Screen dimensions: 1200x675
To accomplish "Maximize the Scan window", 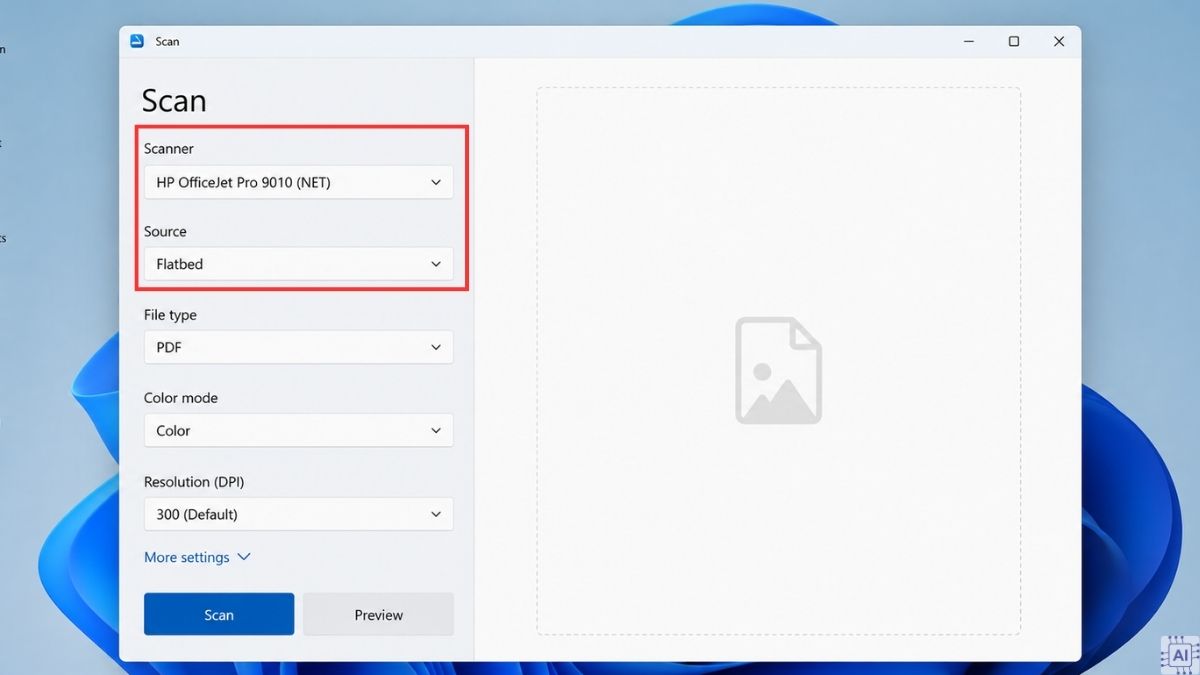I will point(1014,41).
